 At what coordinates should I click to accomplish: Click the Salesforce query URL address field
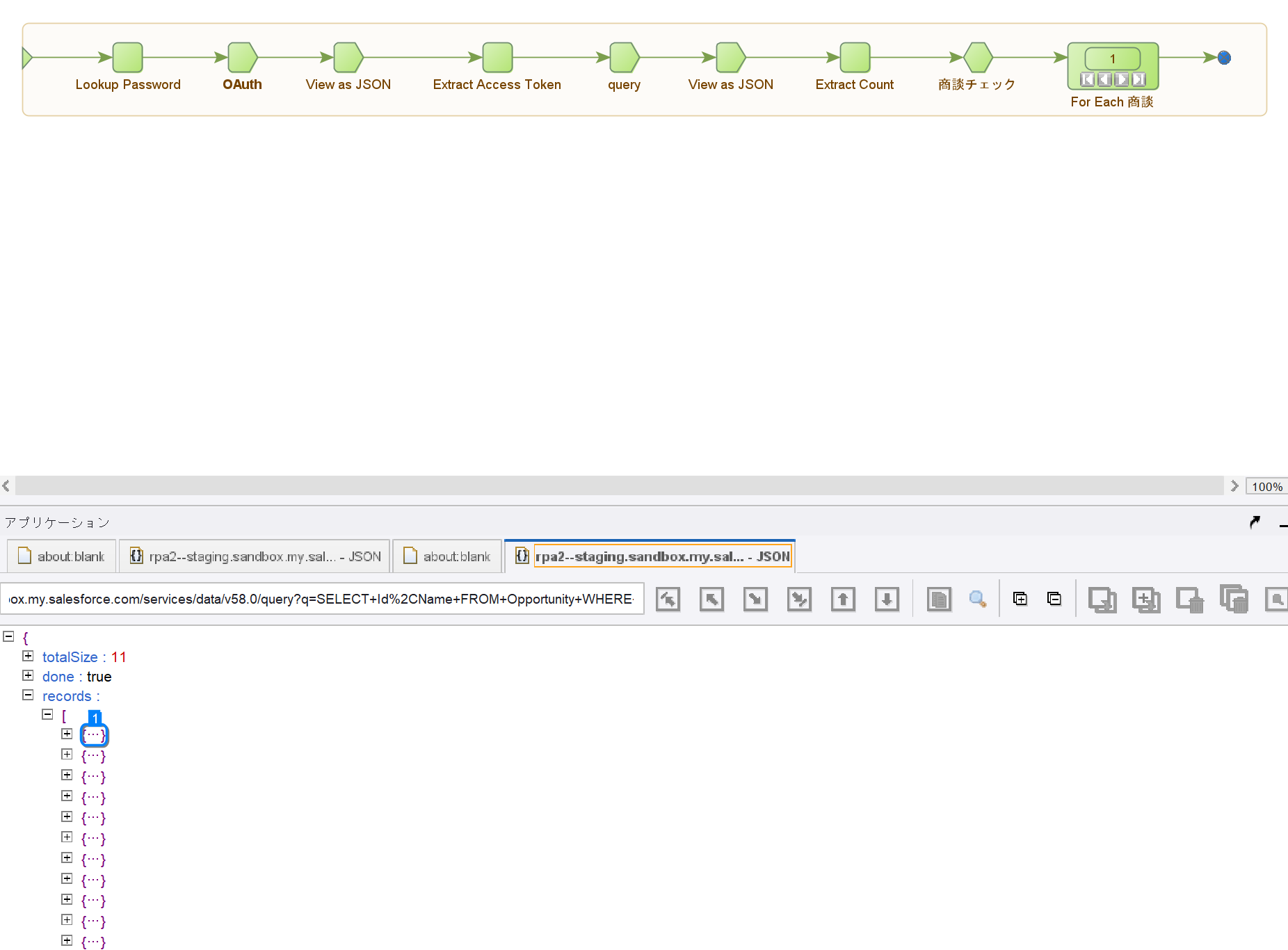322,599
